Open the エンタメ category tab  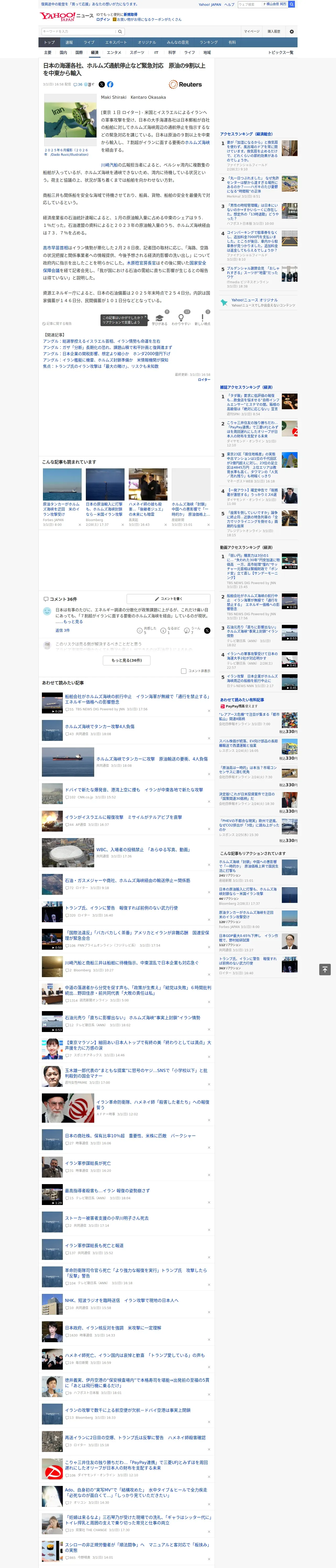114,52
